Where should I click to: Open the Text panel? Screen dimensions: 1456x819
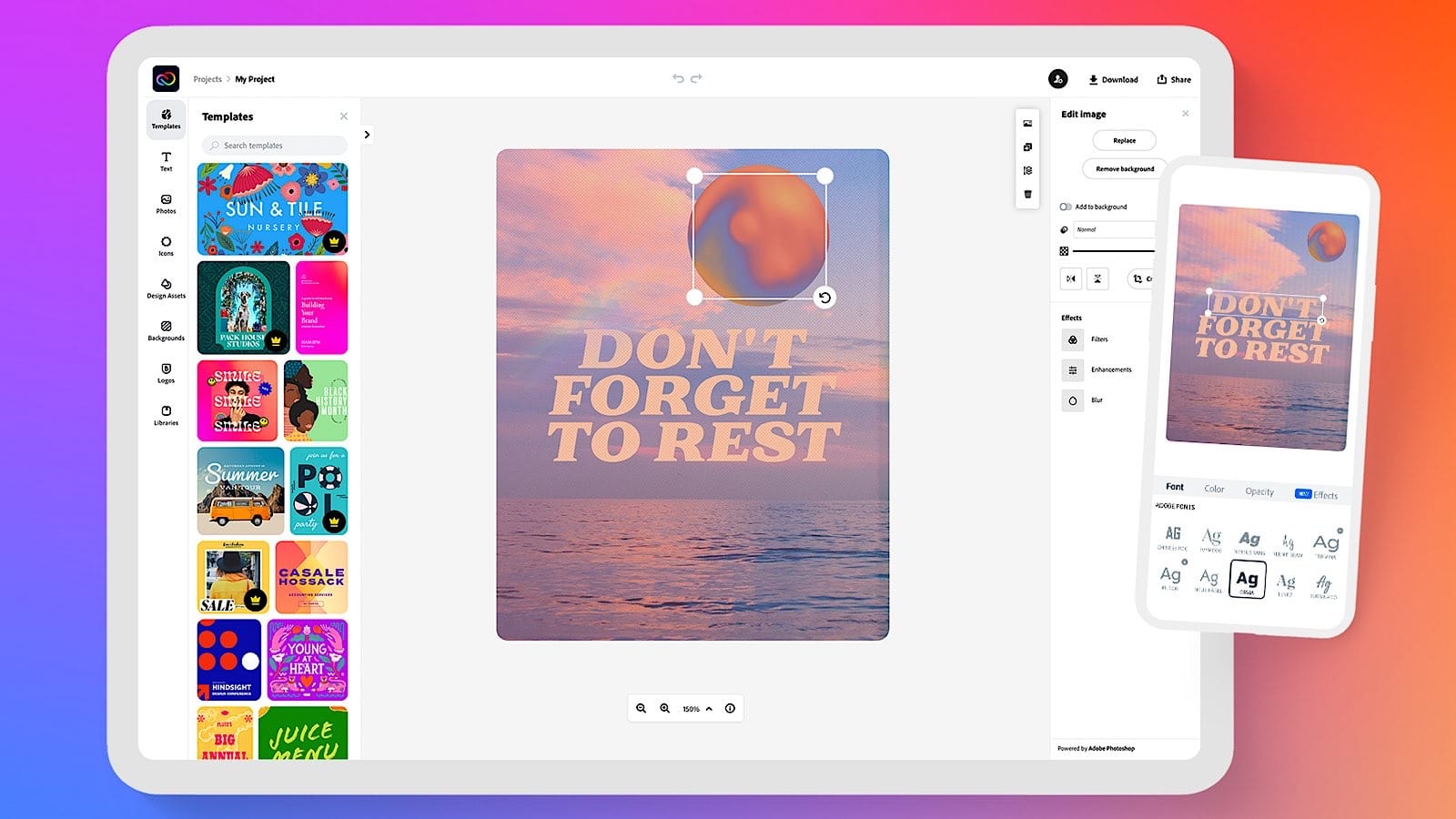(x=166, y=161)
